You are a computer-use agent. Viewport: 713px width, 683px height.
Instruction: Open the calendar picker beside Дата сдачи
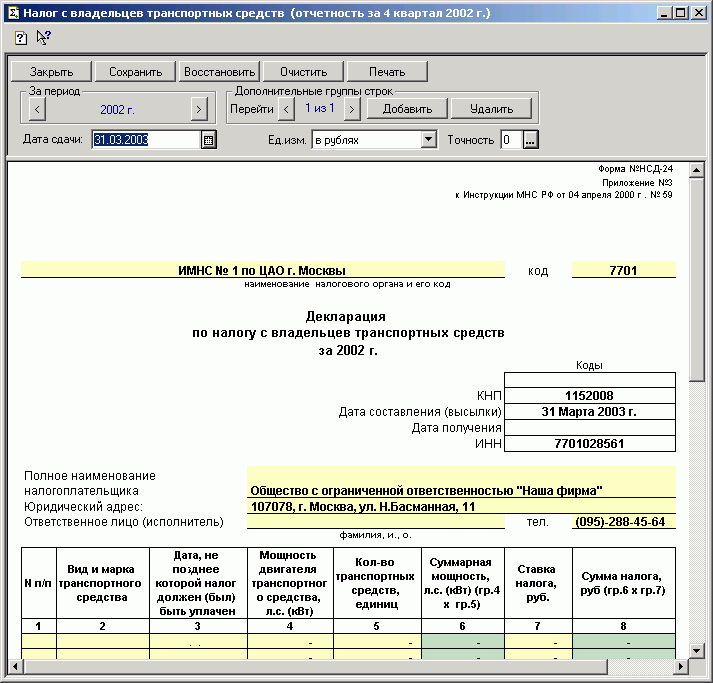209,140
